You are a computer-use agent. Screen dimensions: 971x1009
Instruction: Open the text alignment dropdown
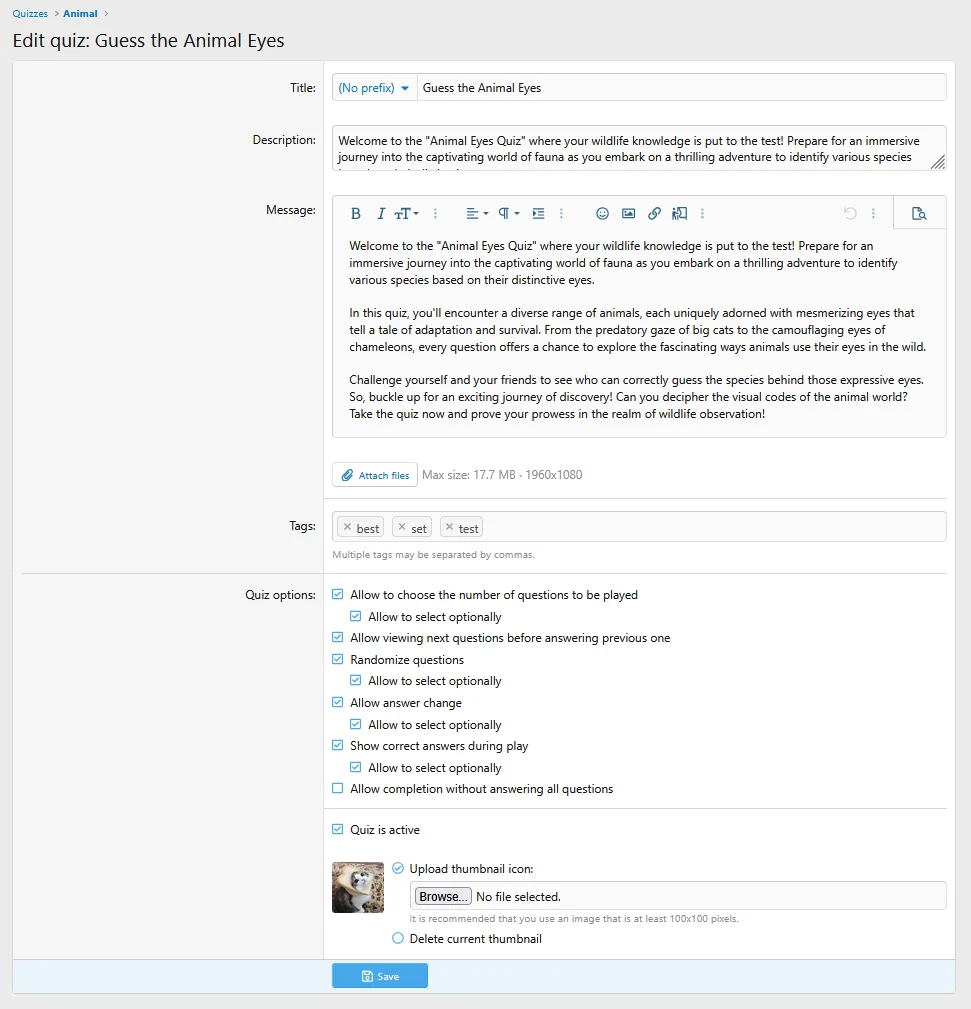coord(477,213)
